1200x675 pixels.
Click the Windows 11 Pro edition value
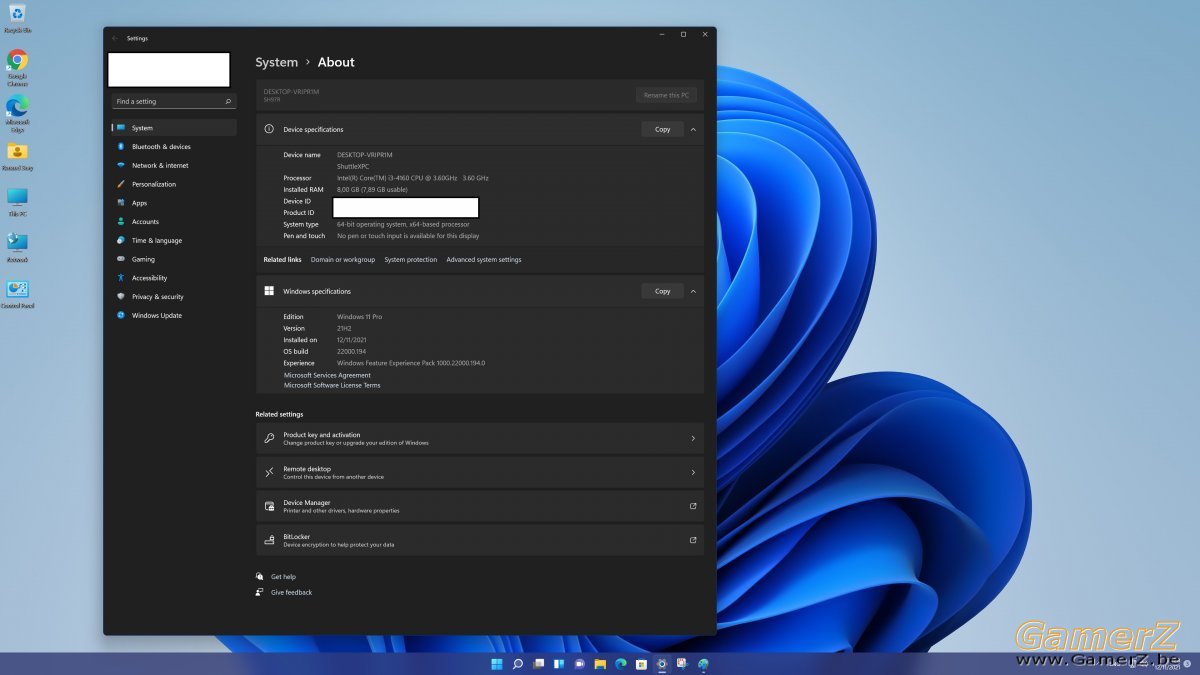tap(359, 317)
